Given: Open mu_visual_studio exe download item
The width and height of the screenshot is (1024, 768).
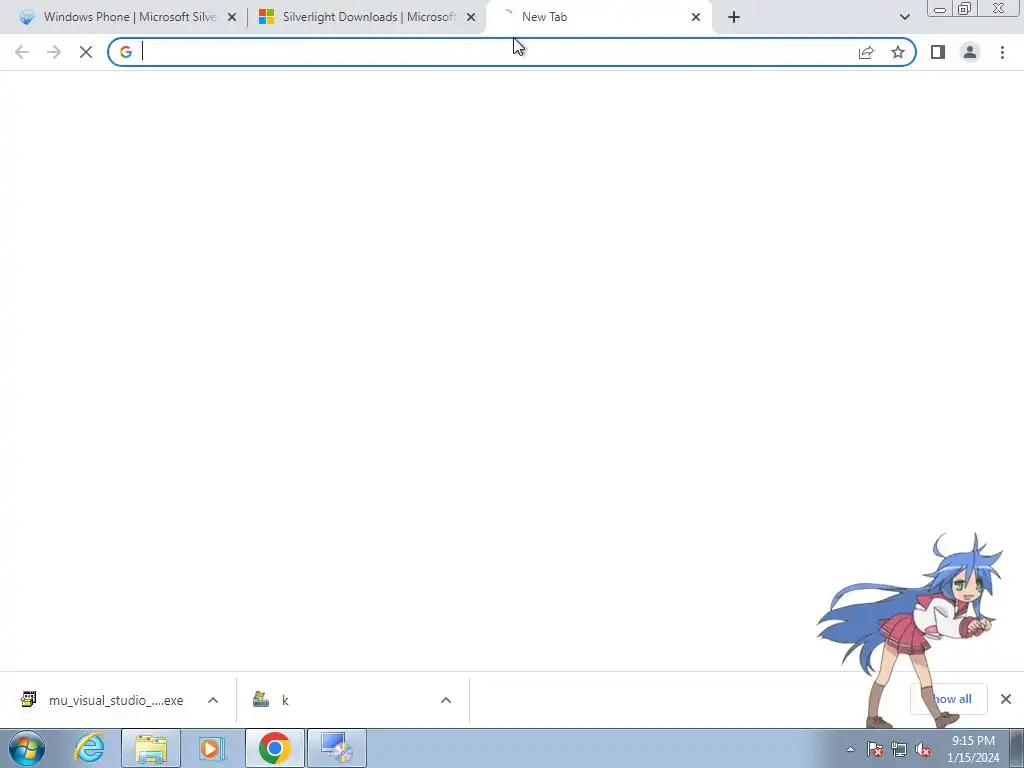Looking at the screenshot, I should 103,700.
